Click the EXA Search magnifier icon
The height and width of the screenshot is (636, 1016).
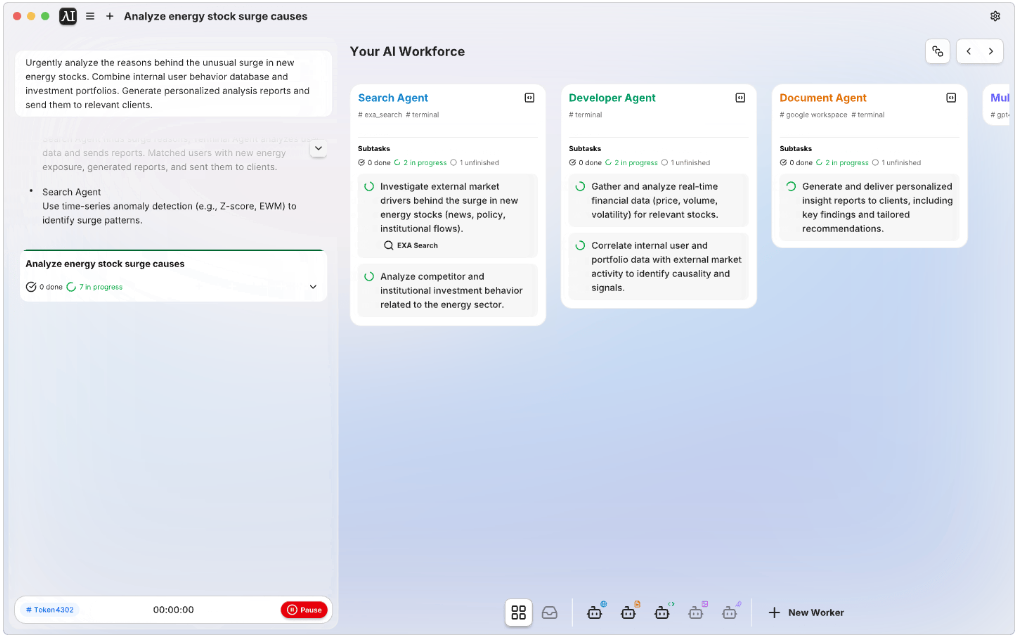[388, 245]
